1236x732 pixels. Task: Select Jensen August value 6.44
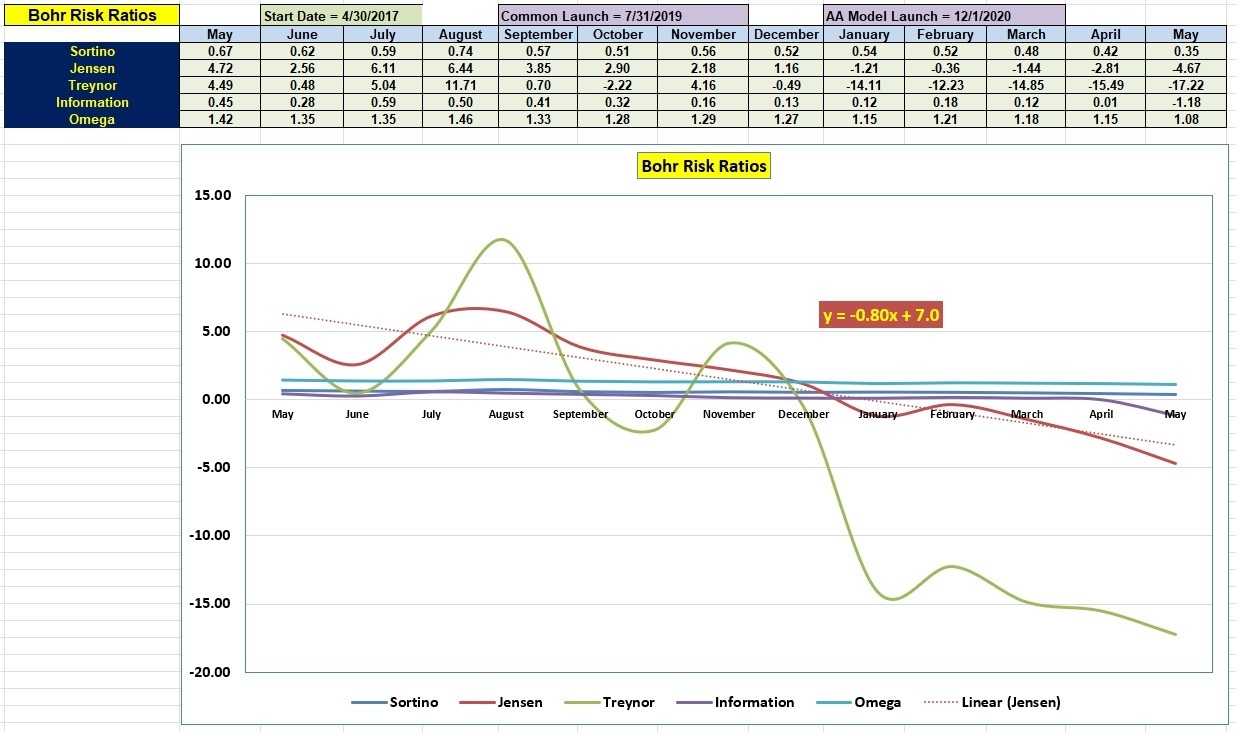click(460, 68)
